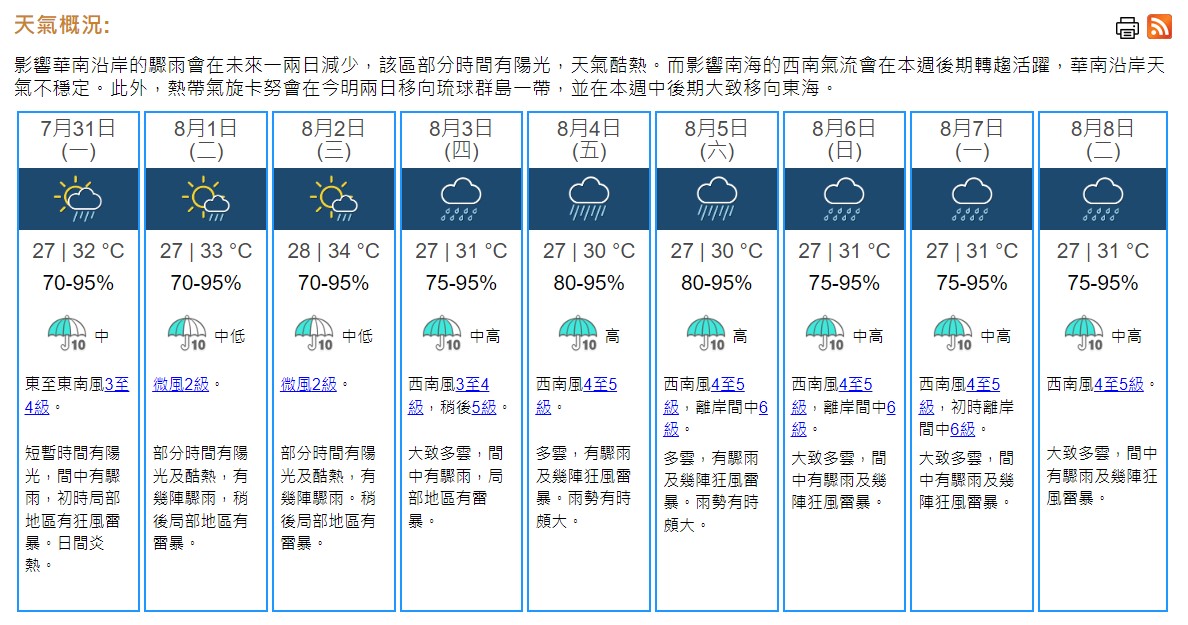Click the umbrella rain probability icon for July 31
Screen dimensions: 1188x625
pyautogui.click(x=67, y=333)
